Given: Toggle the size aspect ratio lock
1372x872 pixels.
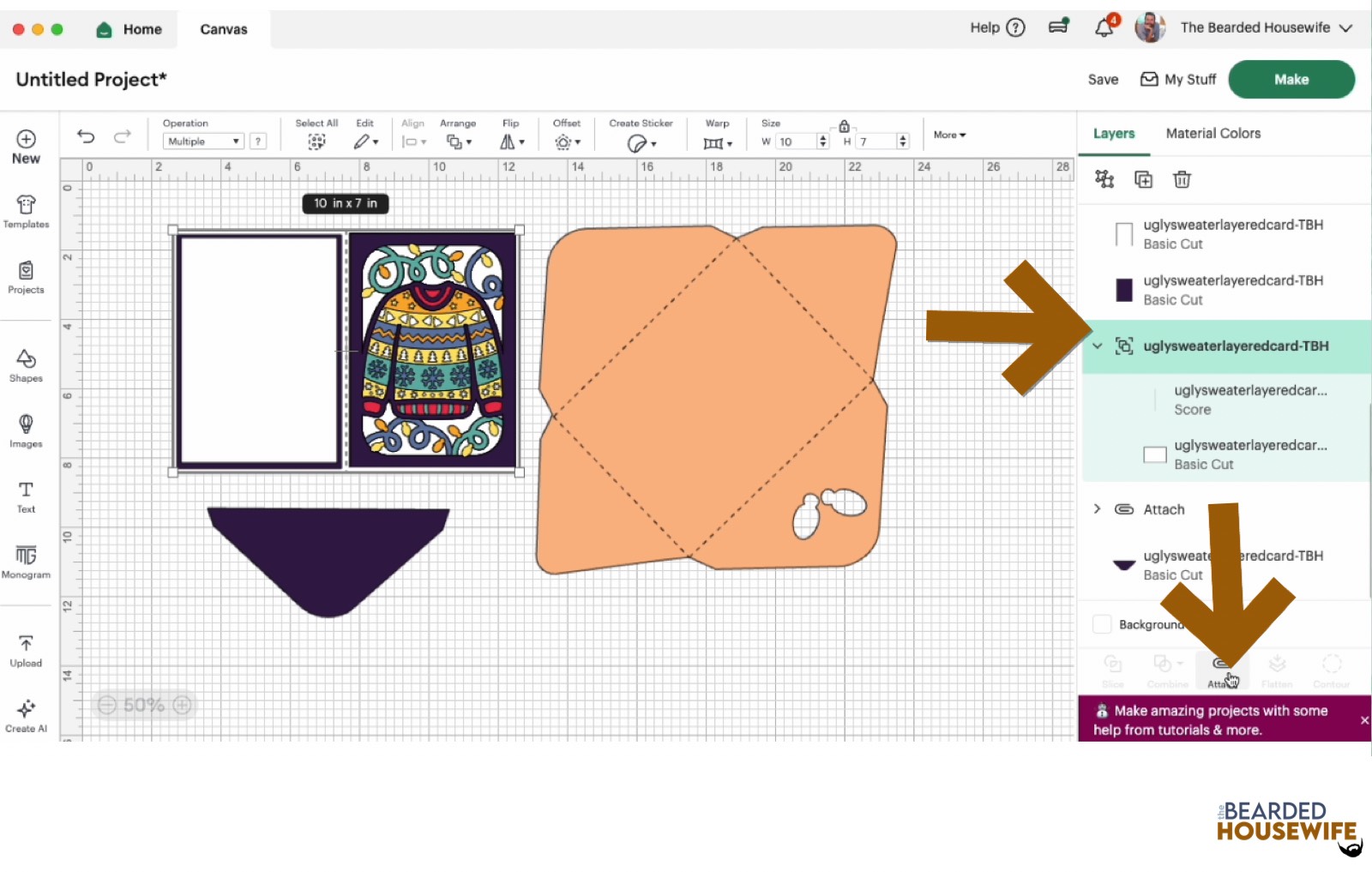Looking at the screenshot, I should (x=844, y=126).
